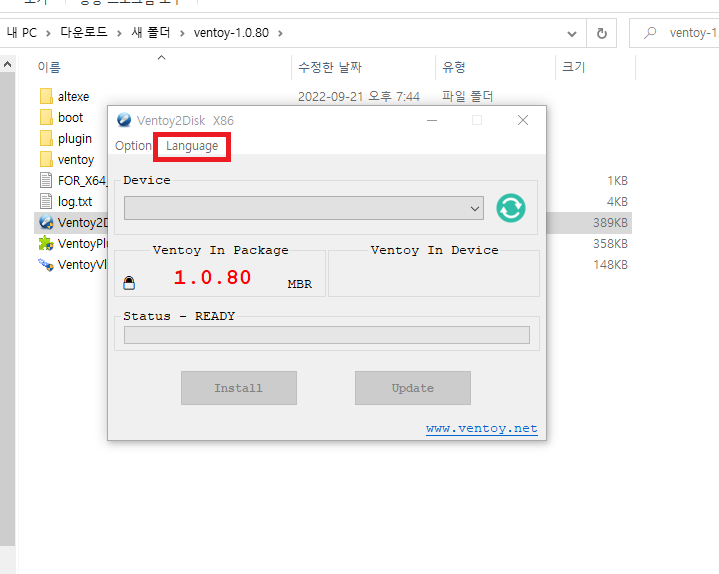Navigate to 내 PC in breadcrumb
Screen dimensions: 719x574
click(22, 33)
